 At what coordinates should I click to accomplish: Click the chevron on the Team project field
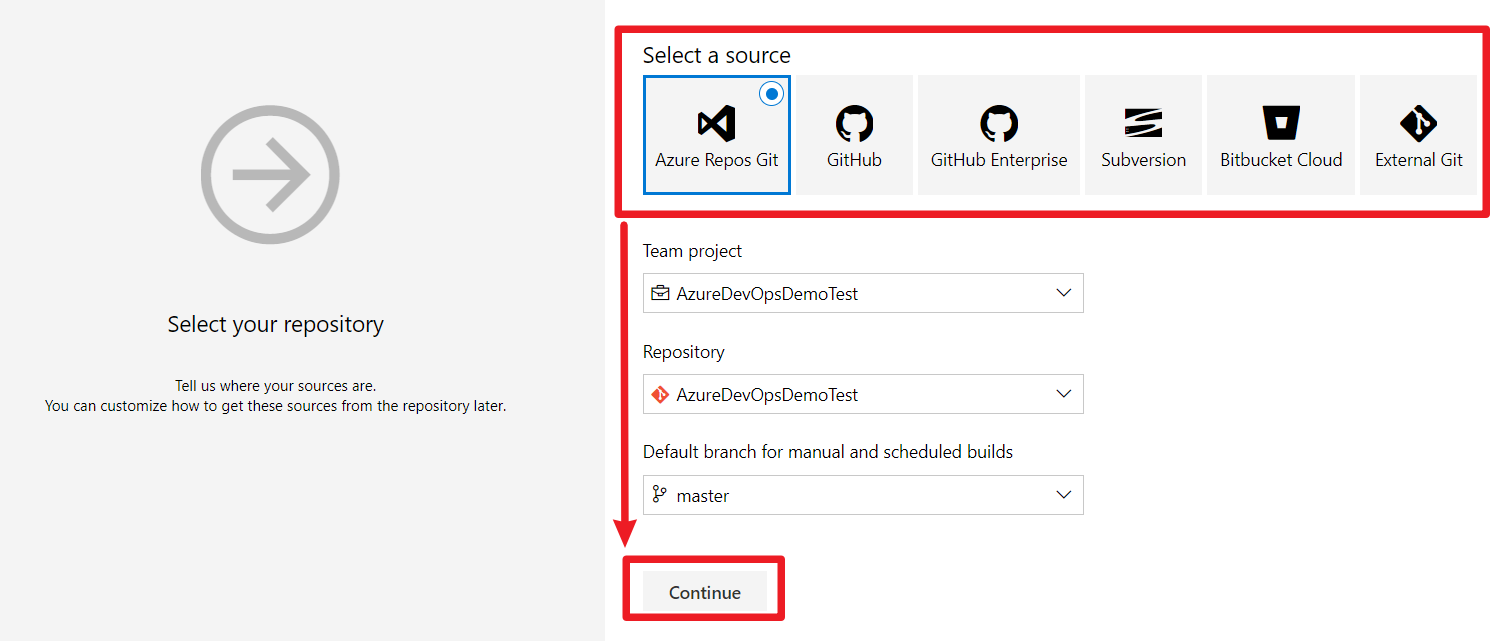1064,293
